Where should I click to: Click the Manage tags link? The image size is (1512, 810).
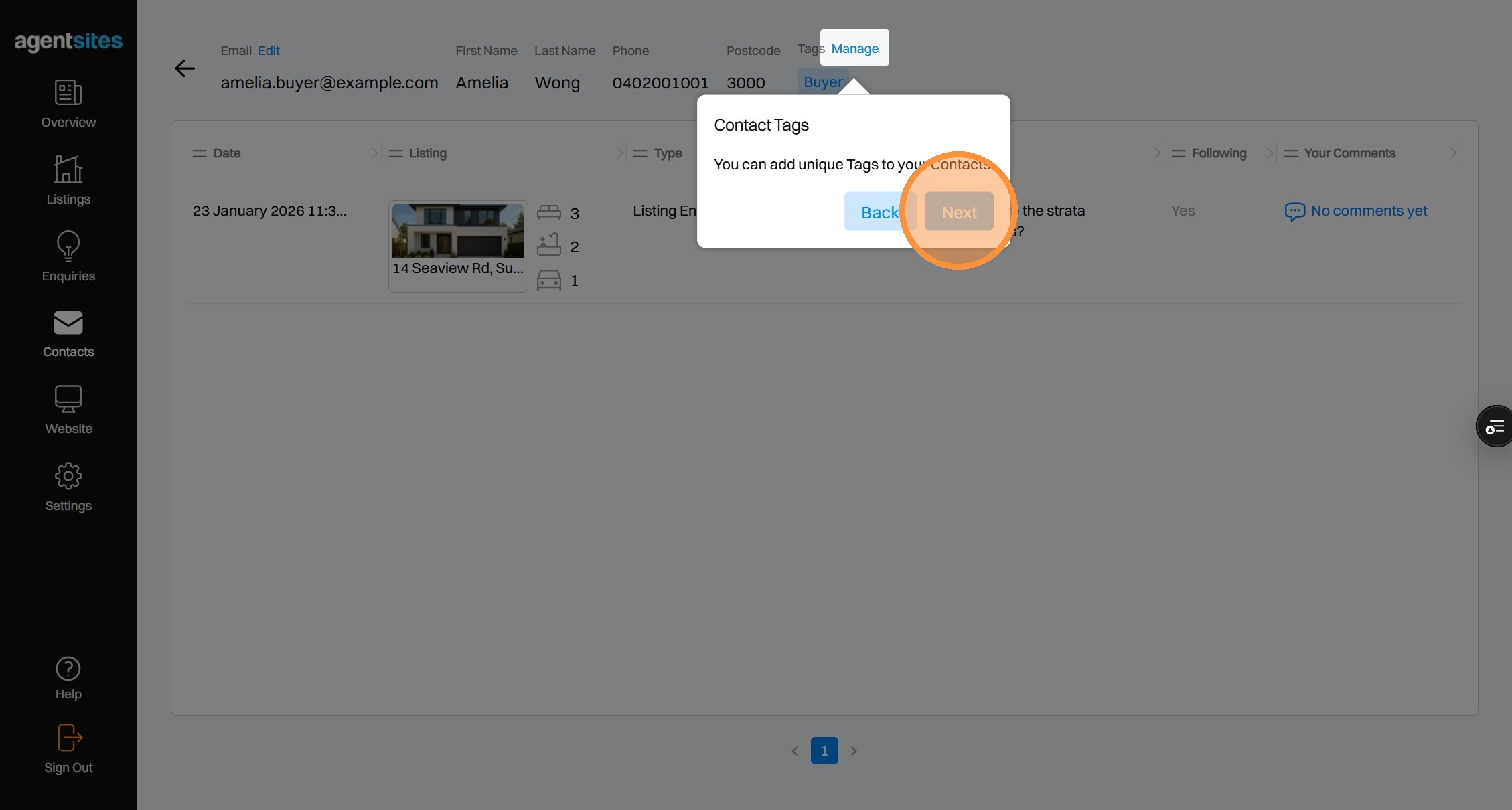point(854,48)
